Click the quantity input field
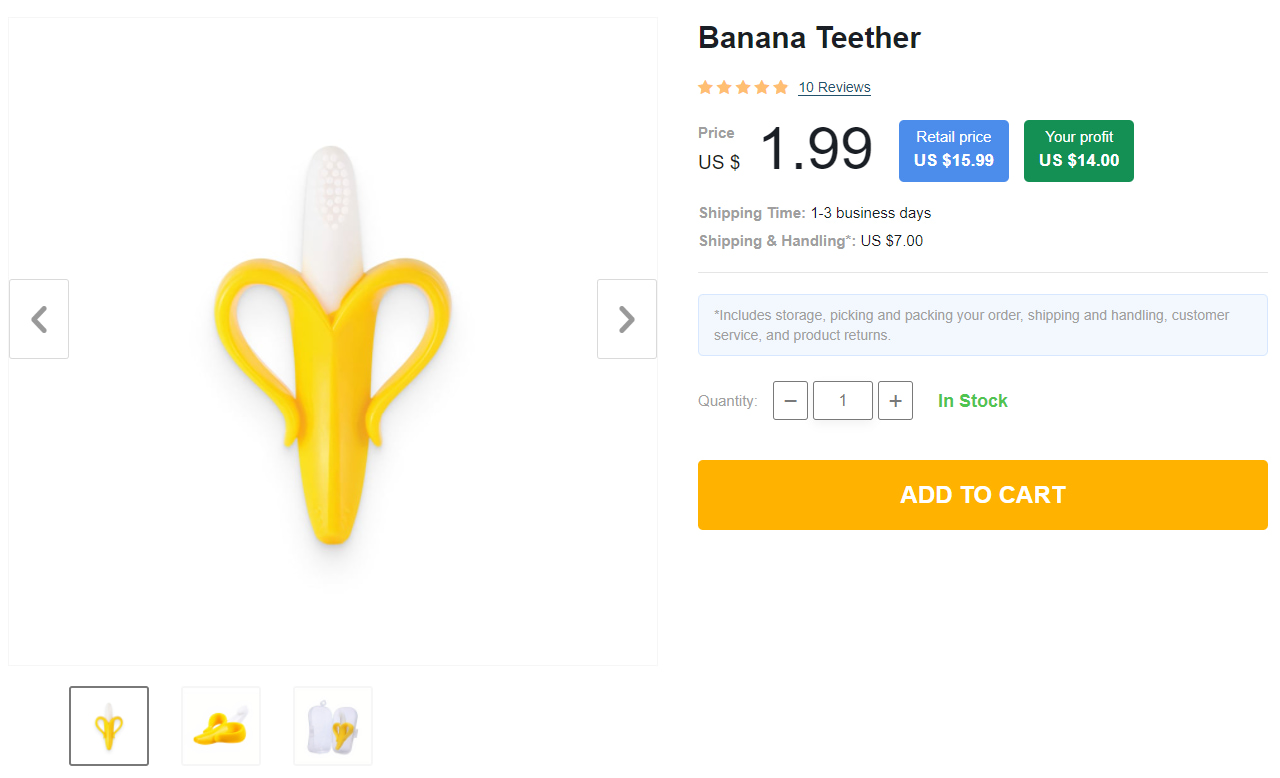Viewport: 1280px width, 778px height. click(842, 400)
